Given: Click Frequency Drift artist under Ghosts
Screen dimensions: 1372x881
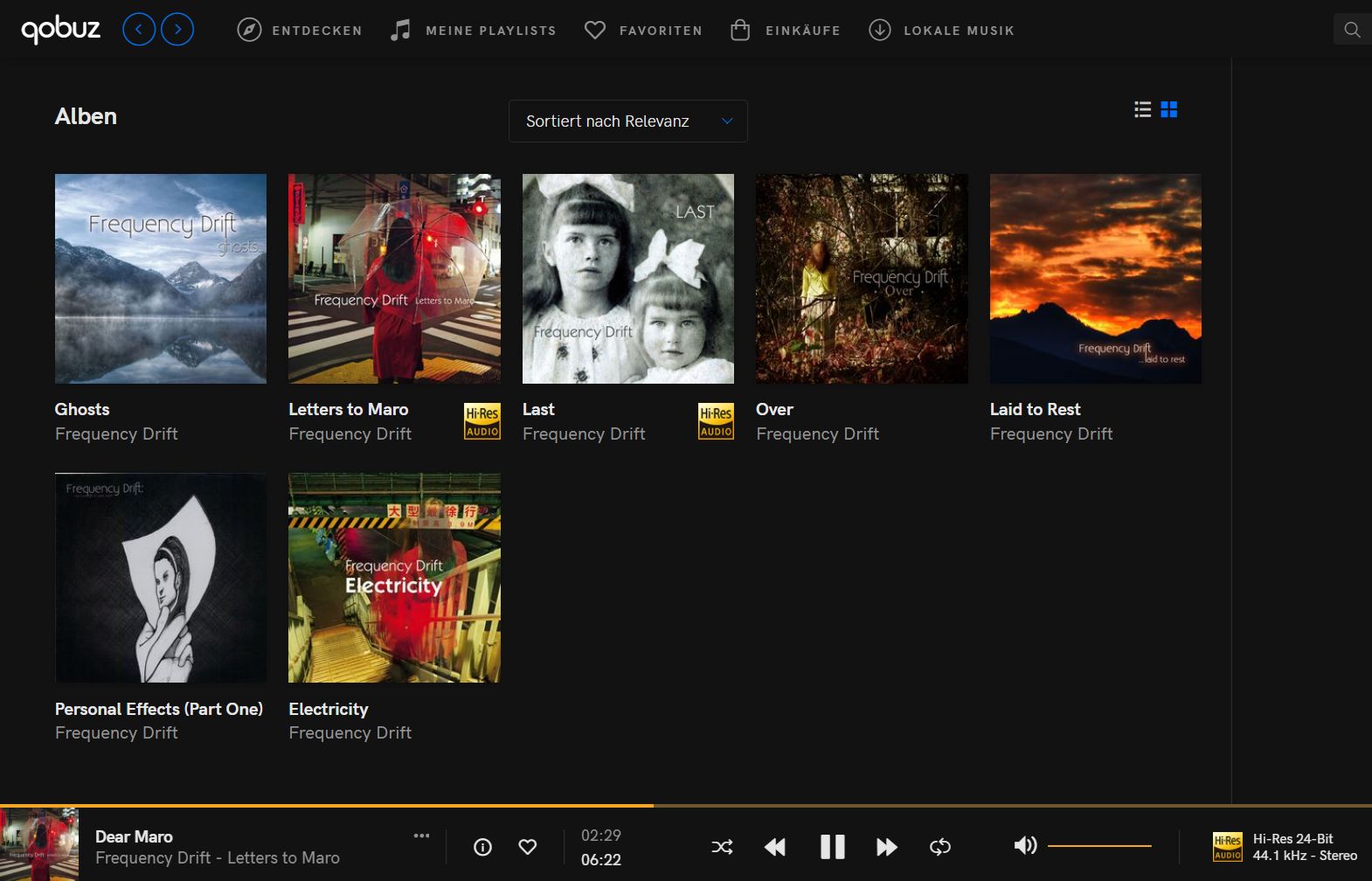Looking at the screenshot, I should click(116, 434).
